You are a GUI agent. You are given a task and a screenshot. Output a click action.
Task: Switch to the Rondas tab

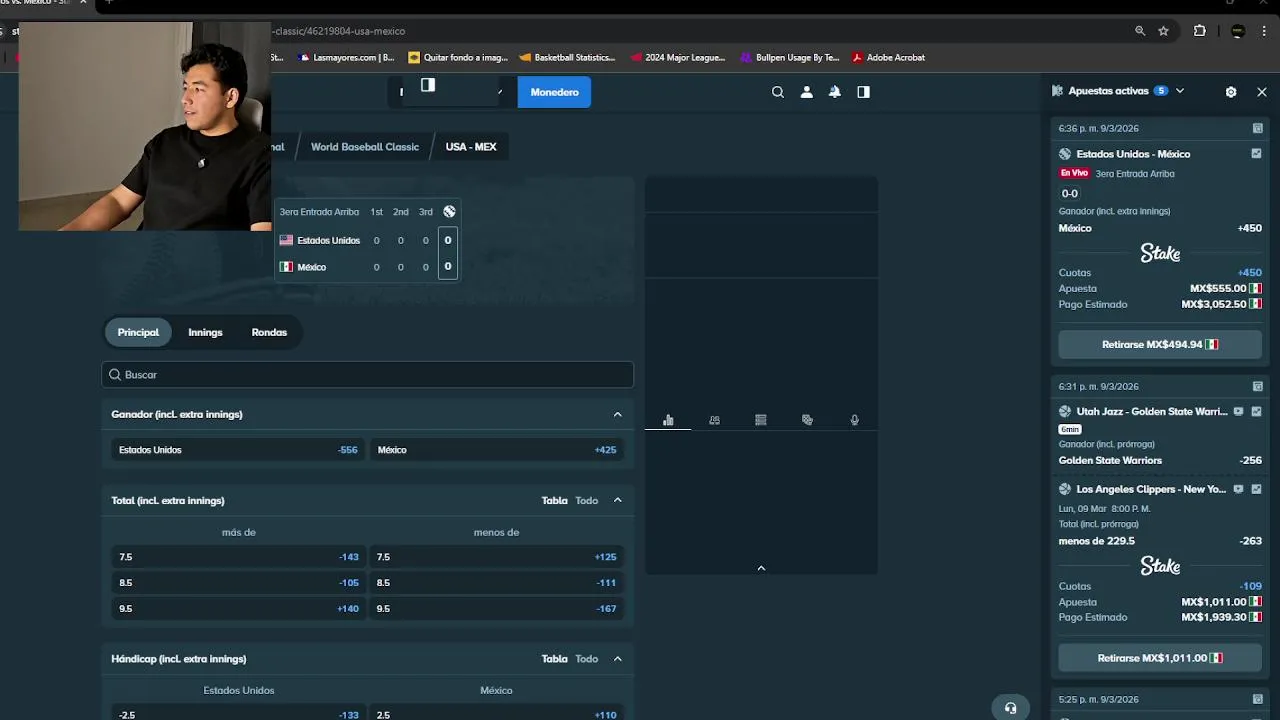[x=269, y=332]
